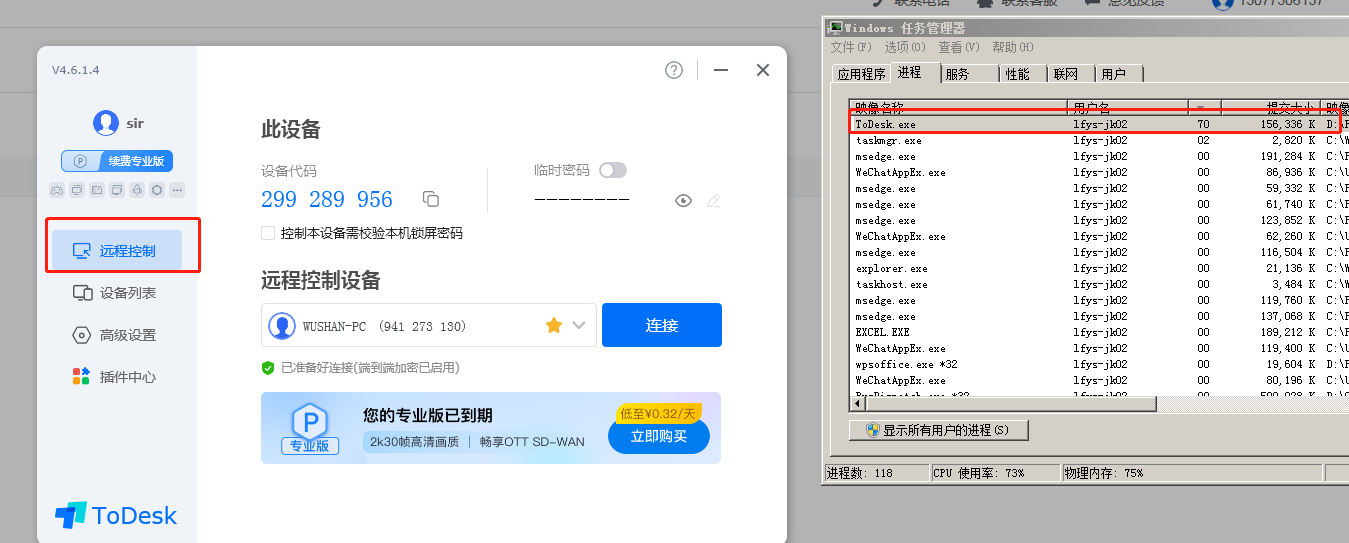
Task: Switch to the 应用程序 tab in Task Manager
Action: (x=861, y=74)
